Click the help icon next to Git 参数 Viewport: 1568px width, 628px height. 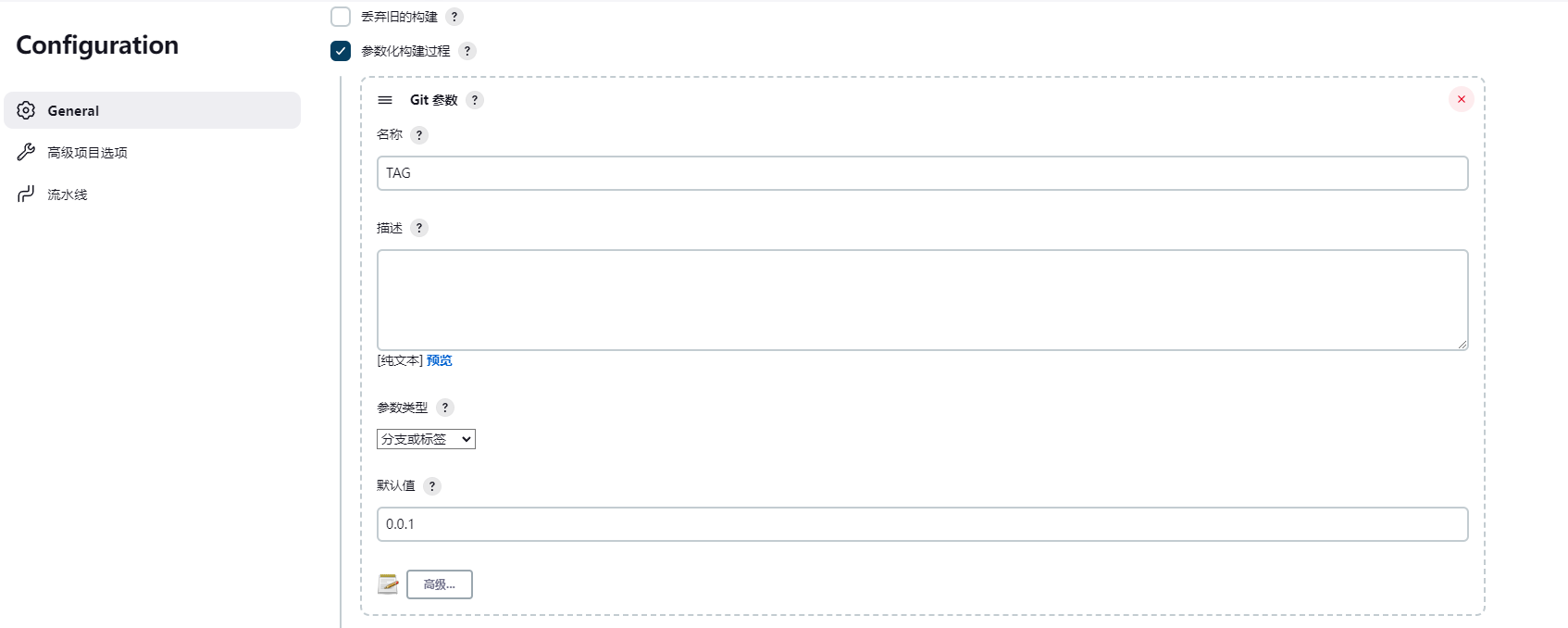(x=475, y=100)
